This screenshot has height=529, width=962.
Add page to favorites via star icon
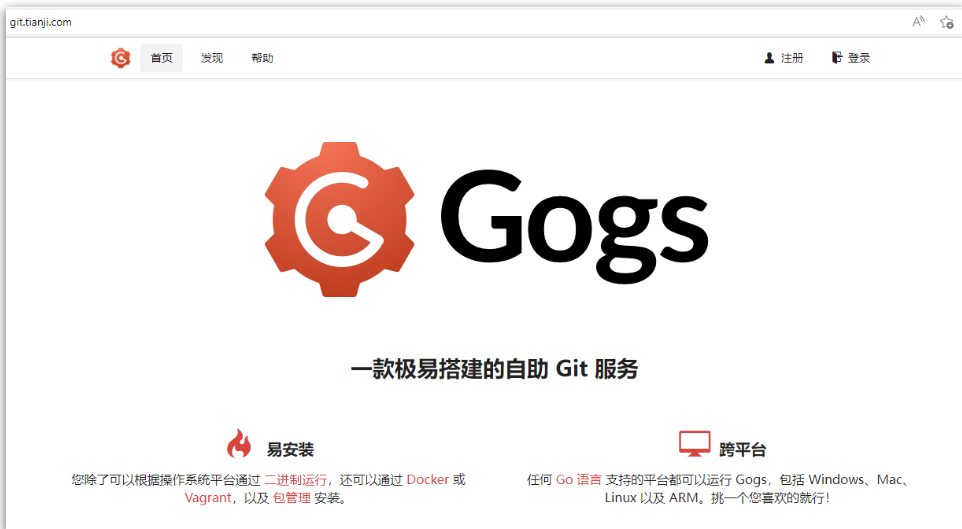(946, 22)
